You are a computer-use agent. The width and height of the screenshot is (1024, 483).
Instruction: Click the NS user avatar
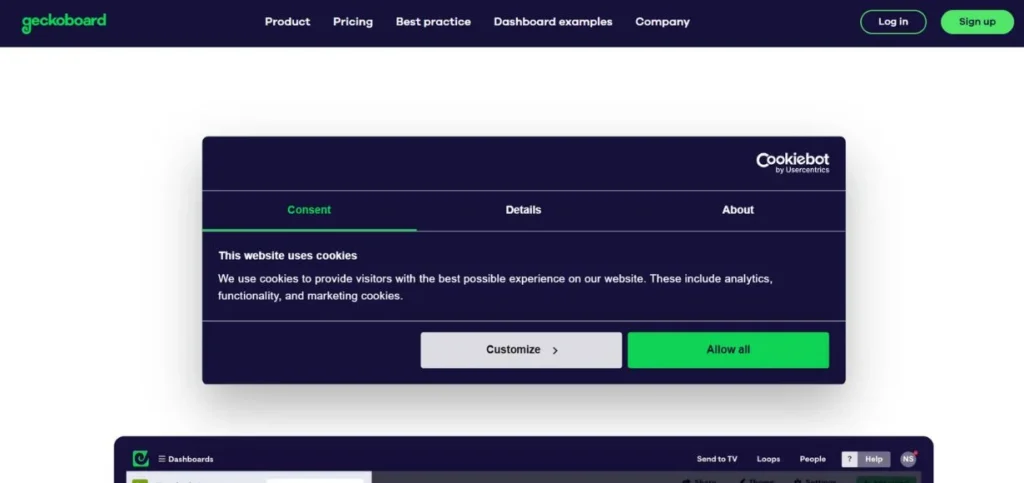pyautogui.click(x=908, y=459)
